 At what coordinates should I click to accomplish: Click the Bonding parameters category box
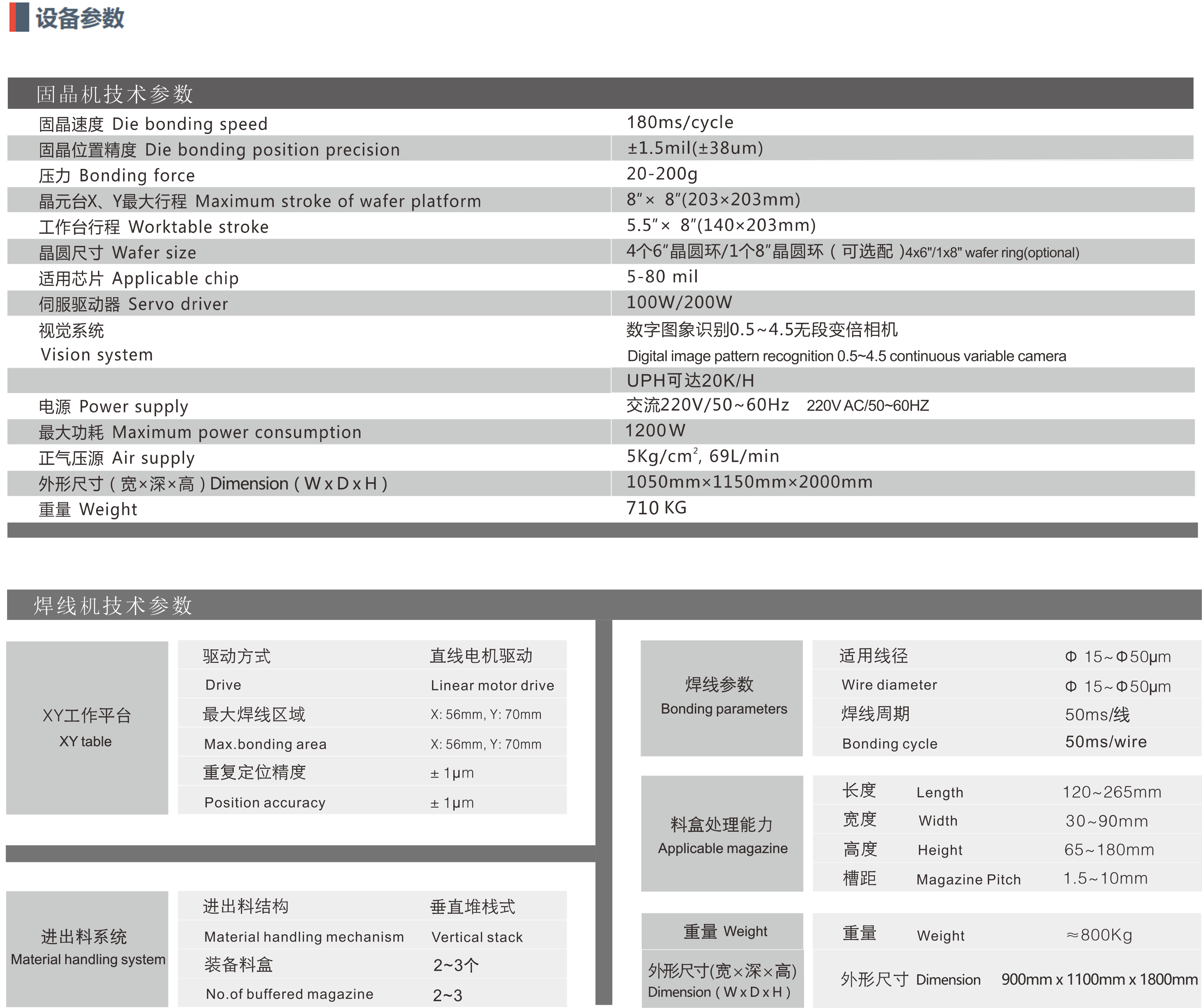pos(721,698)
